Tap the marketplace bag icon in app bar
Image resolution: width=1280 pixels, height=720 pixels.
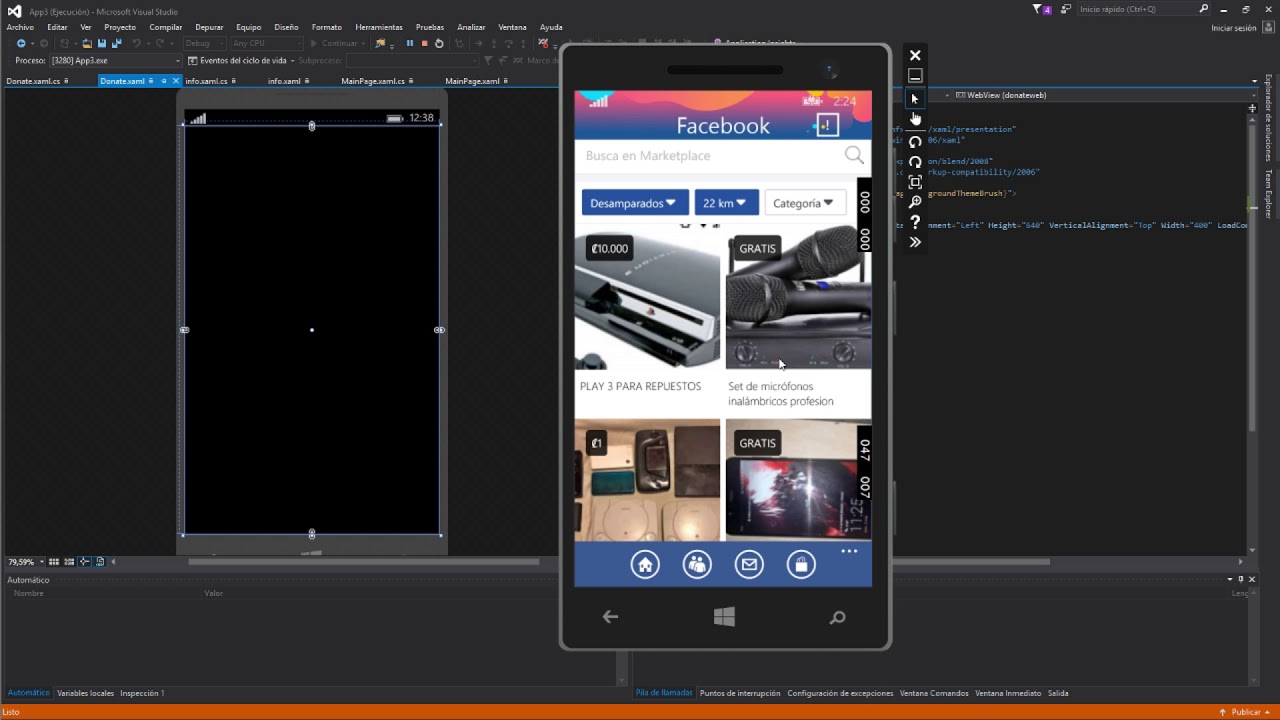pyautogui.click(x=801, y=565)
